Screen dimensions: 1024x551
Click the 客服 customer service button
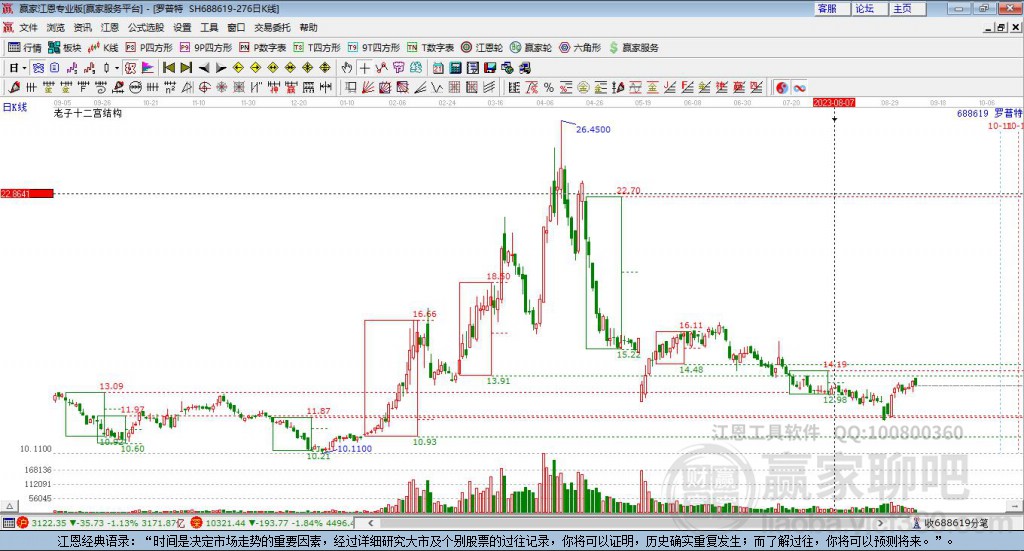(x=832, y=8)
